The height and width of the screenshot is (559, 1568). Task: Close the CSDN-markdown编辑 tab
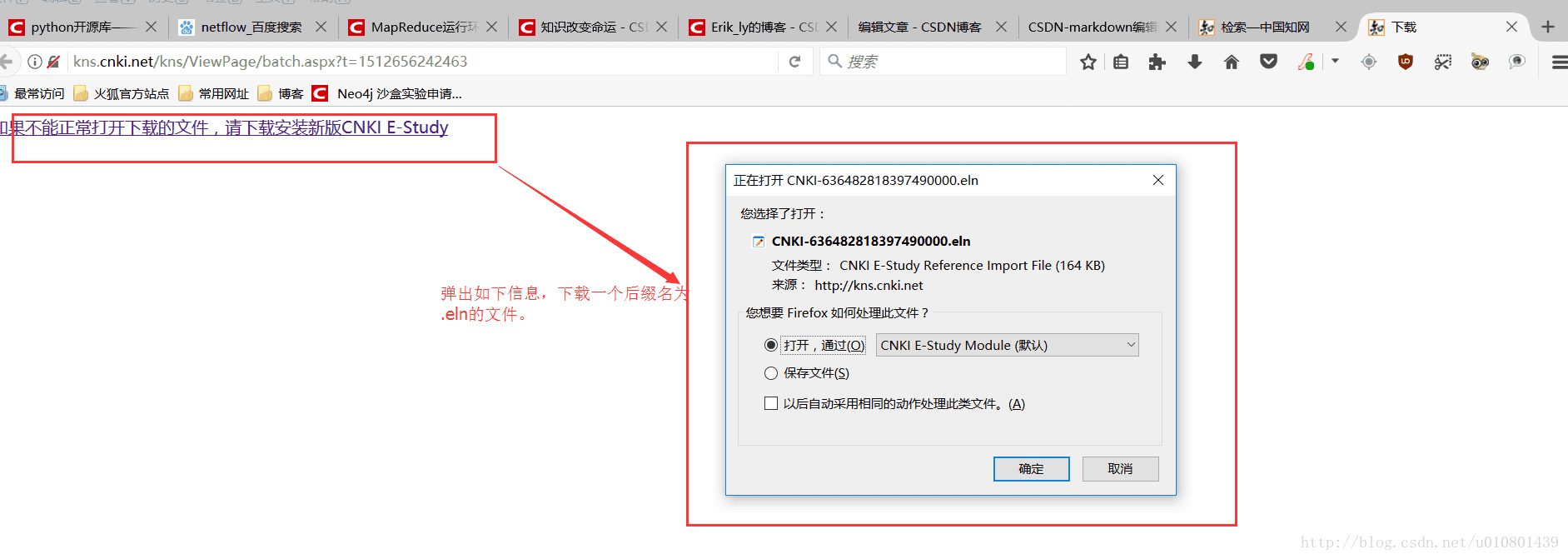(x=1171, y=27)
